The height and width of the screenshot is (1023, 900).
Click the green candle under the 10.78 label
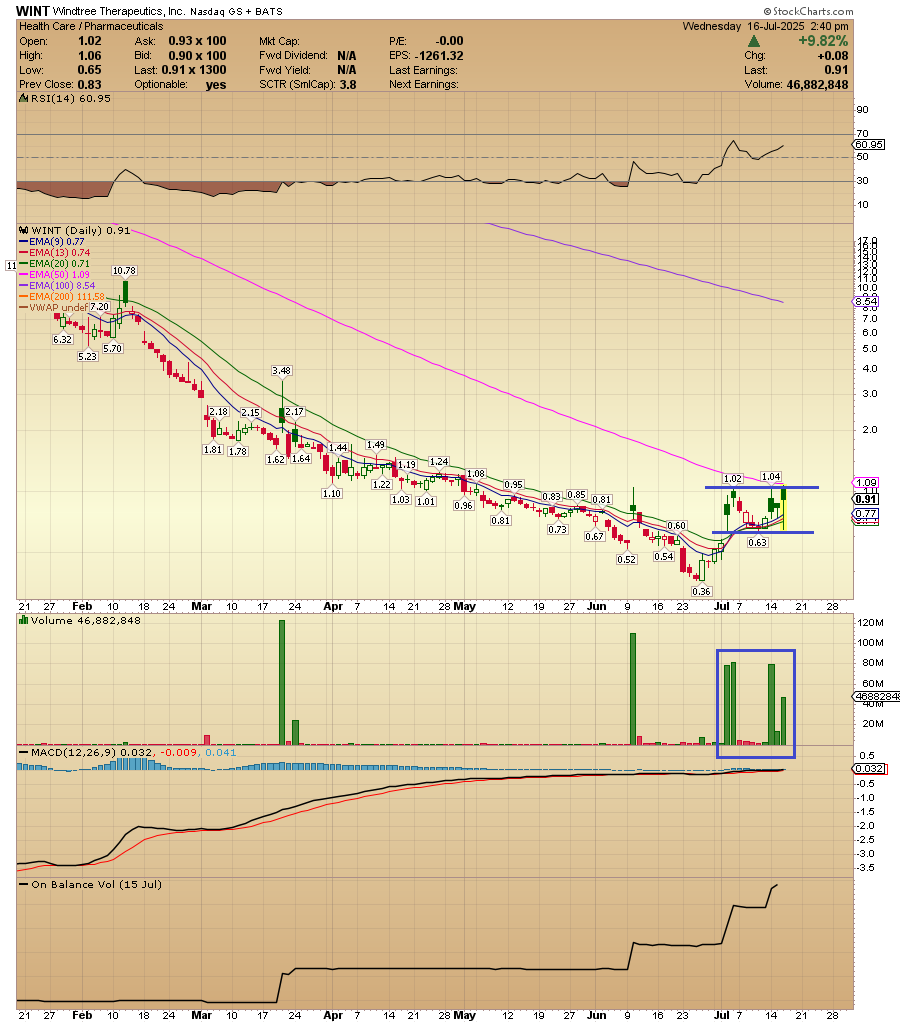[125, 292]
